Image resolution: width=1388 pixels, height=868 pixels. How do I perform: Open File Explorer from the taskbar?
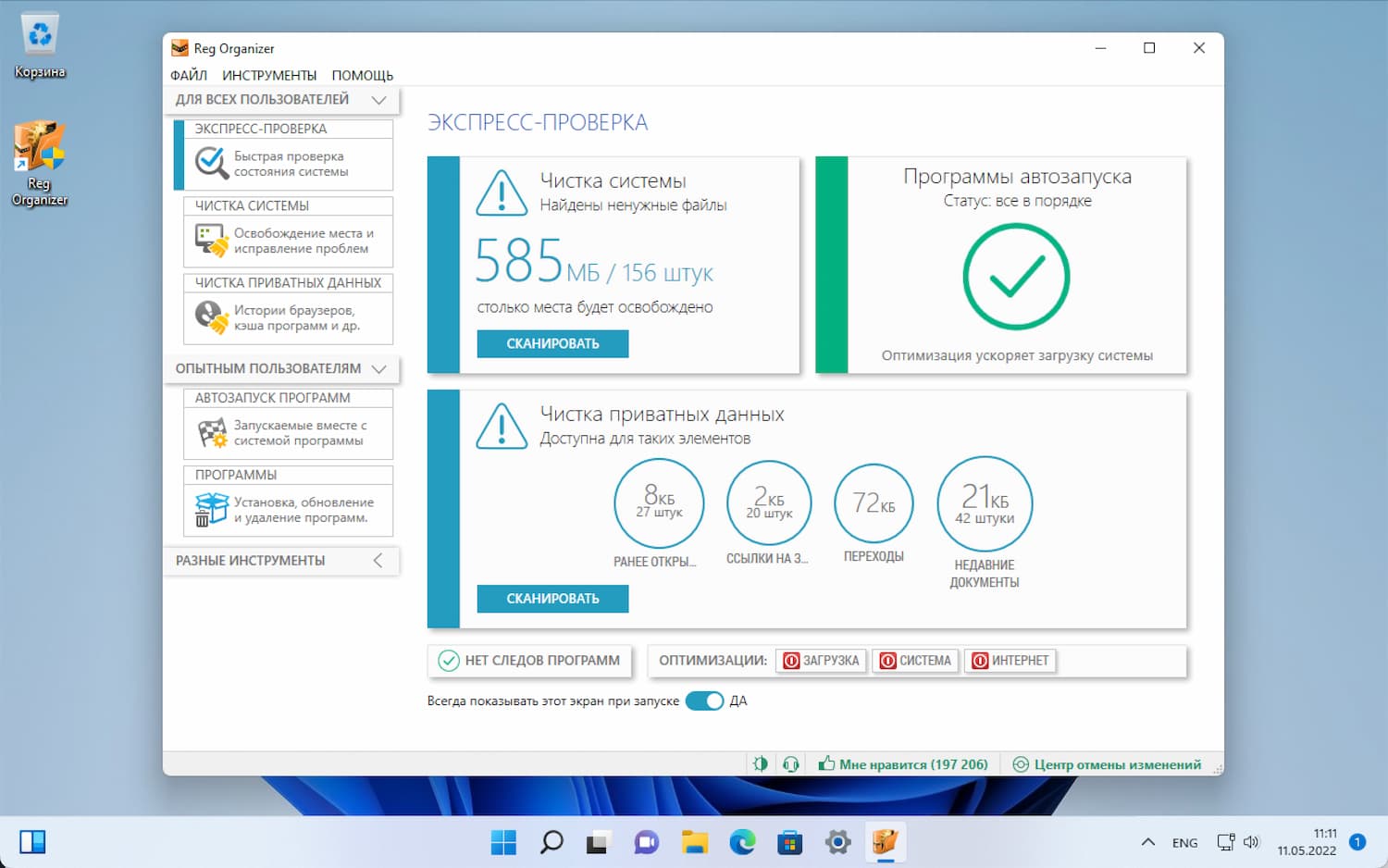coord(694,842)
